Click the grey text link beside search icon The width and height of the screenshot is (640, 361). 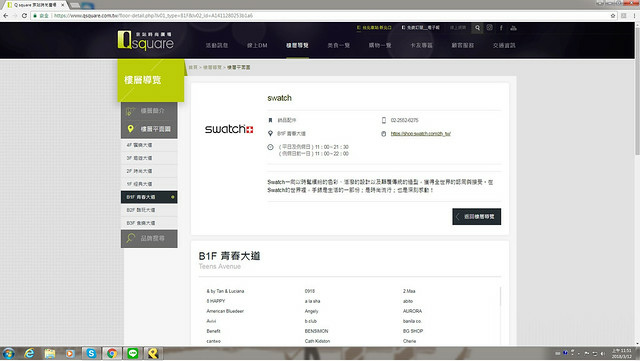coord(458,28)
